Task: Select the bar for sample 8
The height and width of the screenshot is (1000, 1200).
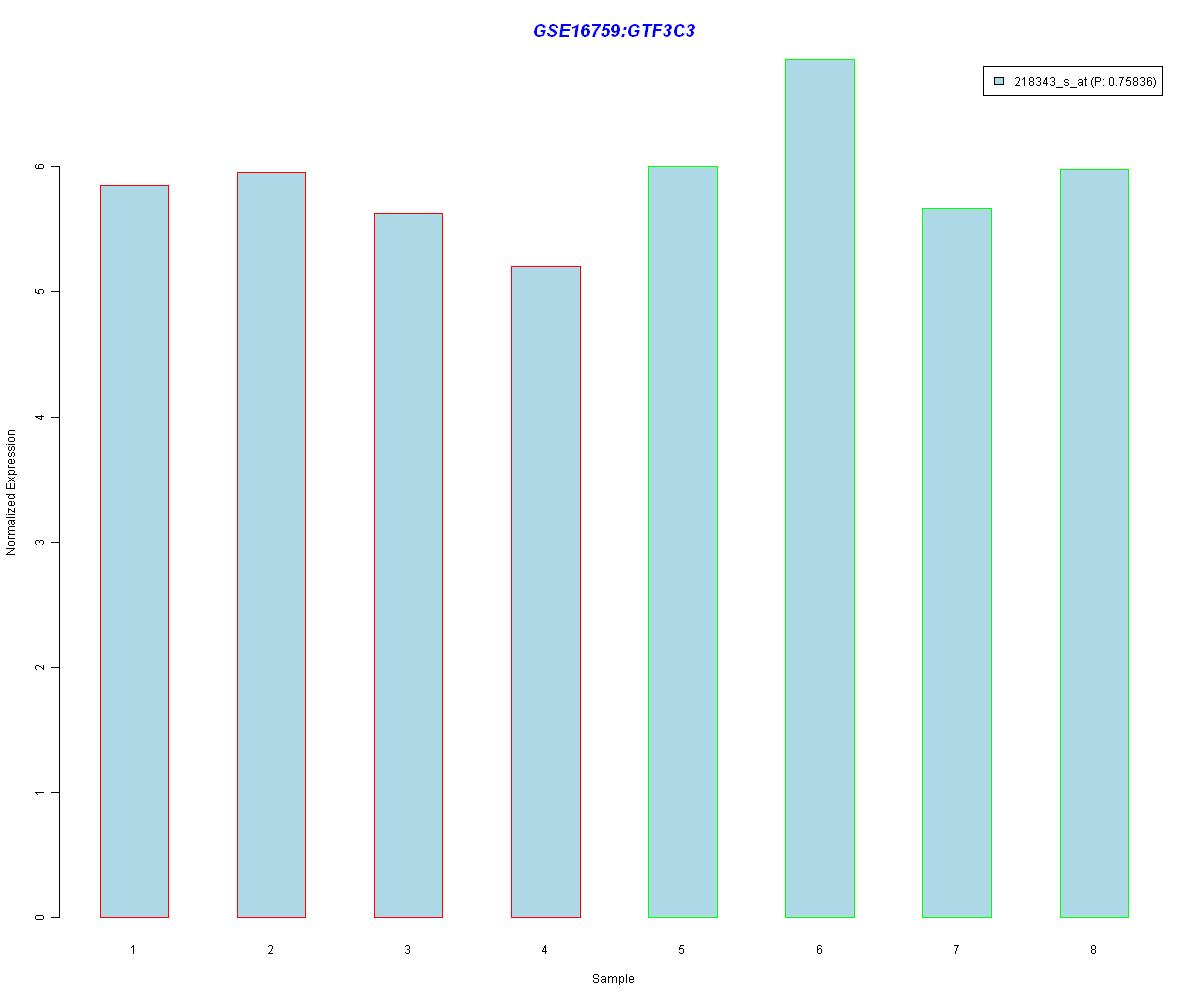Action: point(1094,543)
